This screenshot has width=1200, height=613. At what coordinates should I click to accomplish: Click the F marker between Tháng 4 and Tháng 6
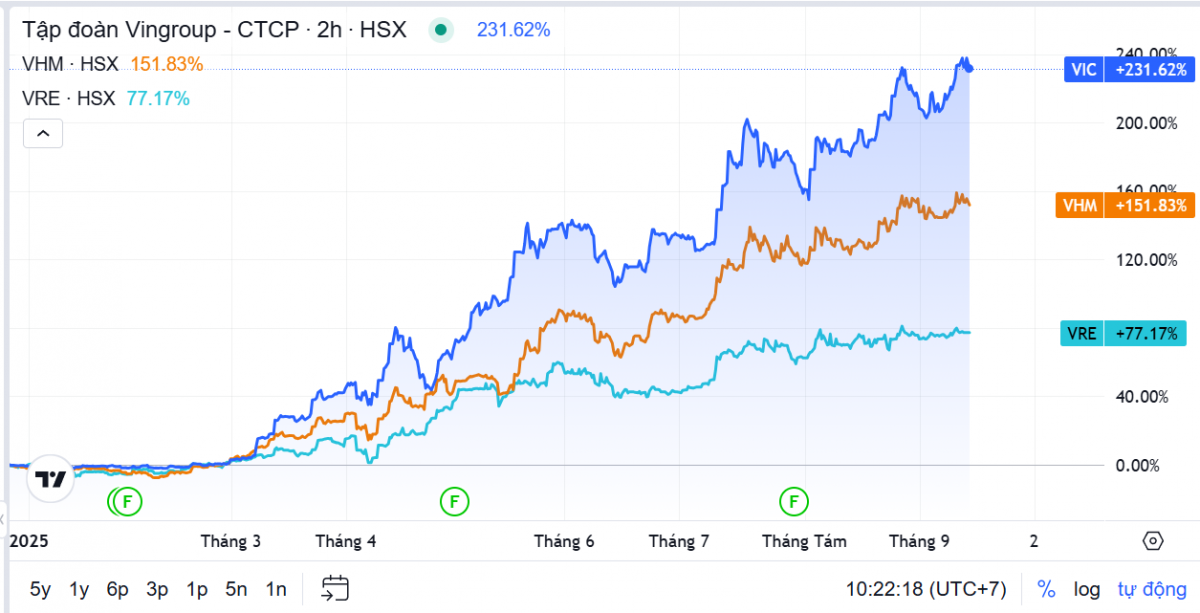pyautogui.click(x=454, y=500)
